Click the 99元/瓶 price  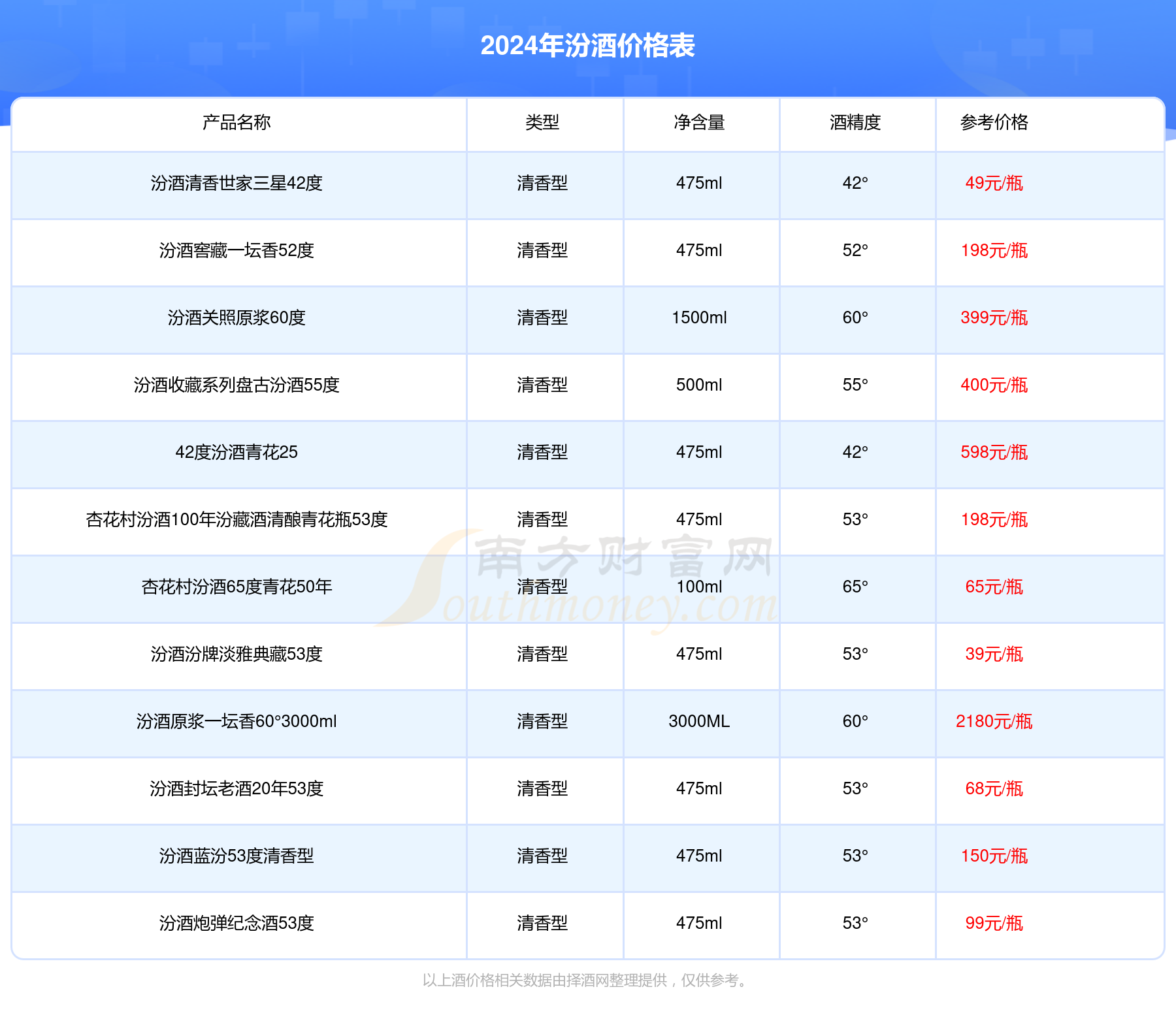pos(994,923)
